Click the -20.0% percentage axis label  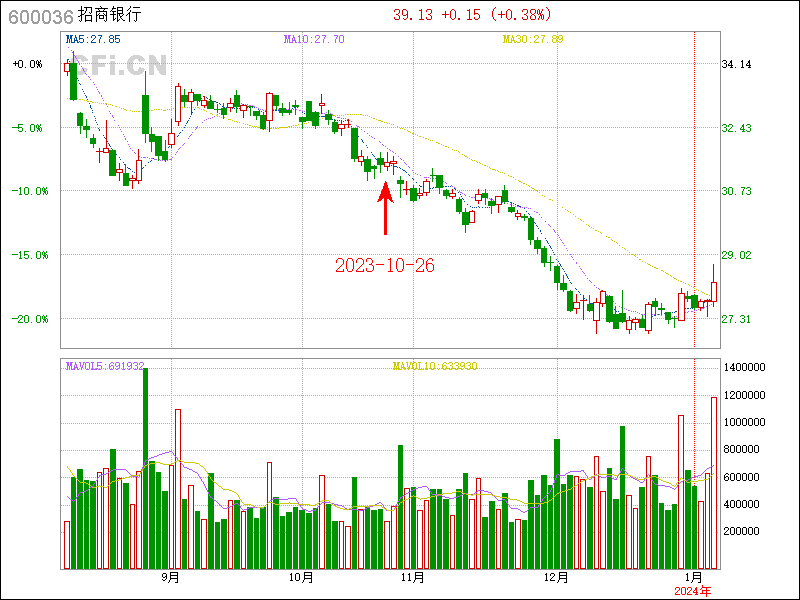point(27,318)
